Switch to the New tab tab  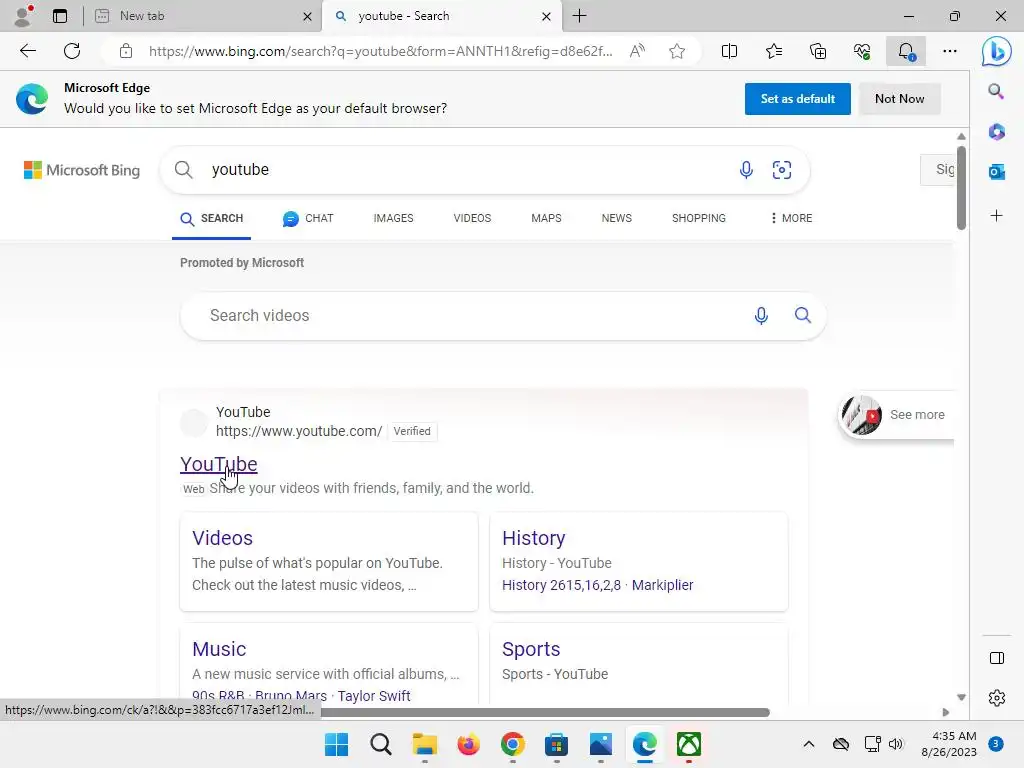(x=203, y=16)
